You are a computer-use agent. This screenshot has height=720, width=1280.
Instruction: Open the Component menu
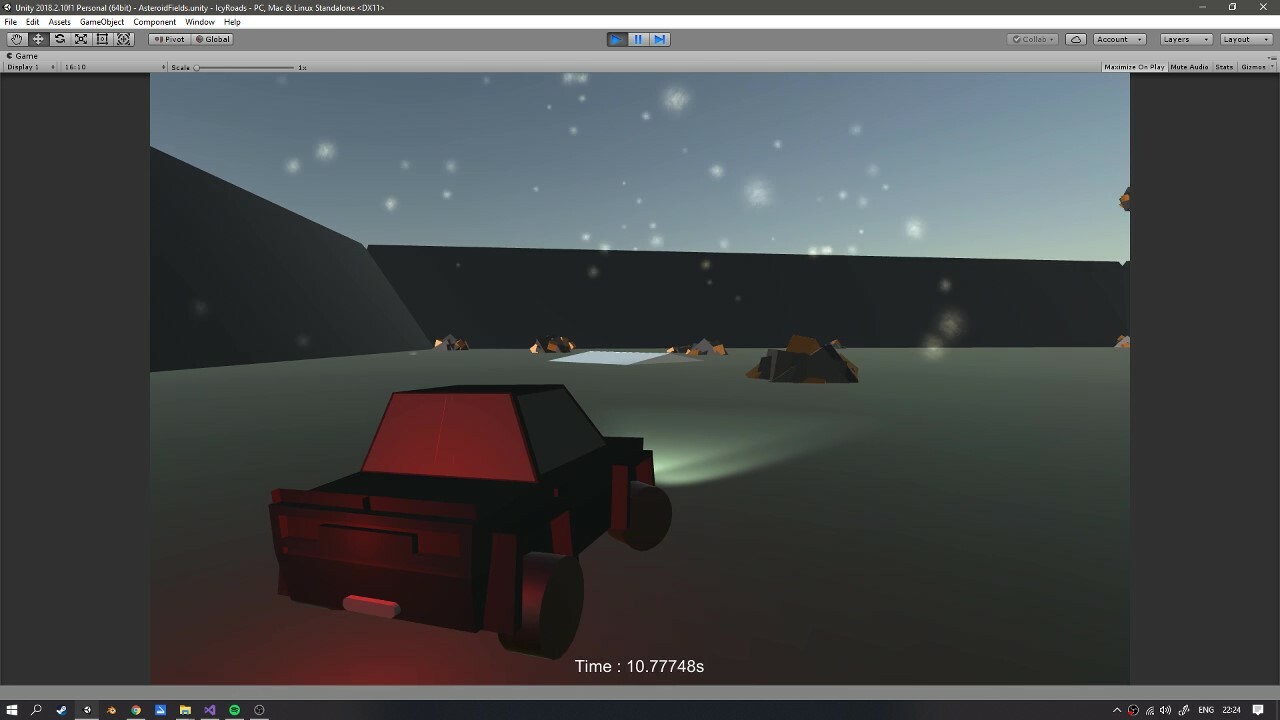point(154,22)
